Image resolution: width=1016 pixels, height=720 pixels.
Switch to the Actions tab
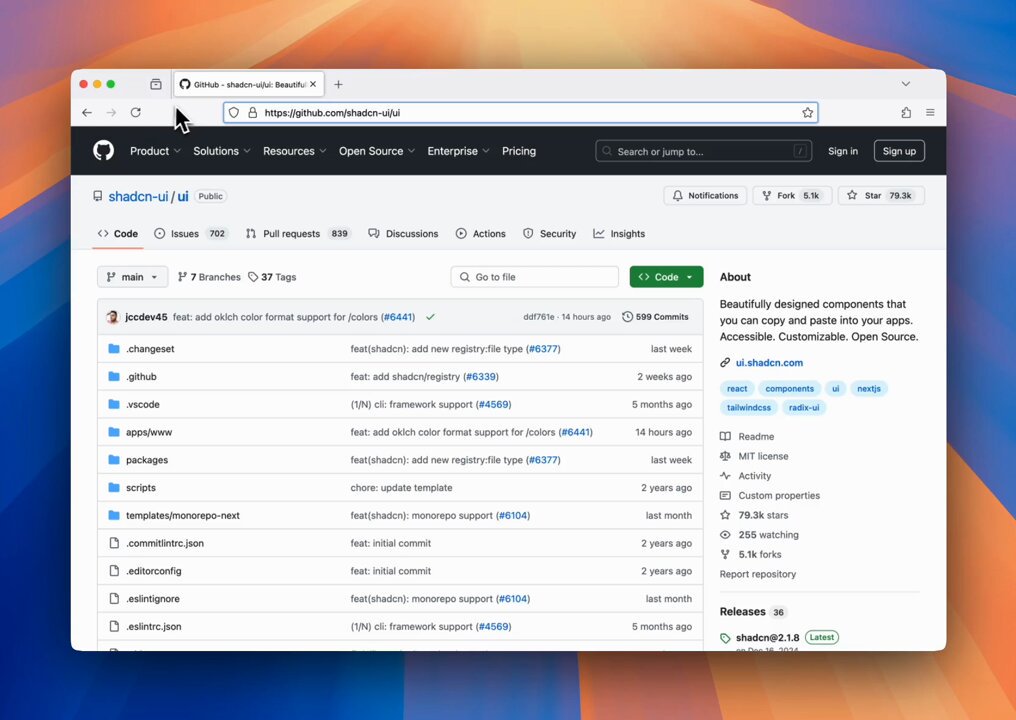pos(480,233)
